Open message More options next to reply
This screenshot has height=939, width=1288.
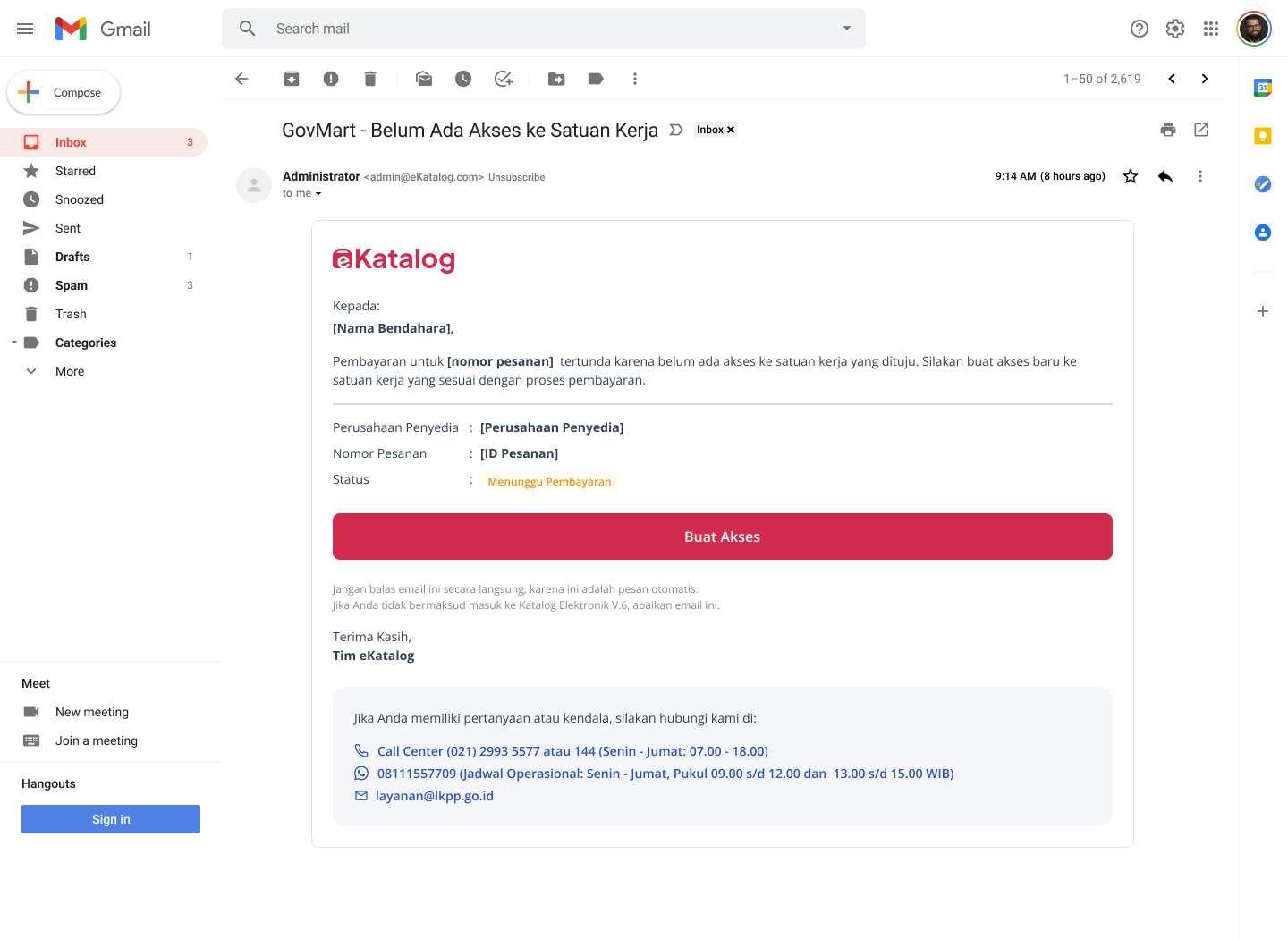1200,176
